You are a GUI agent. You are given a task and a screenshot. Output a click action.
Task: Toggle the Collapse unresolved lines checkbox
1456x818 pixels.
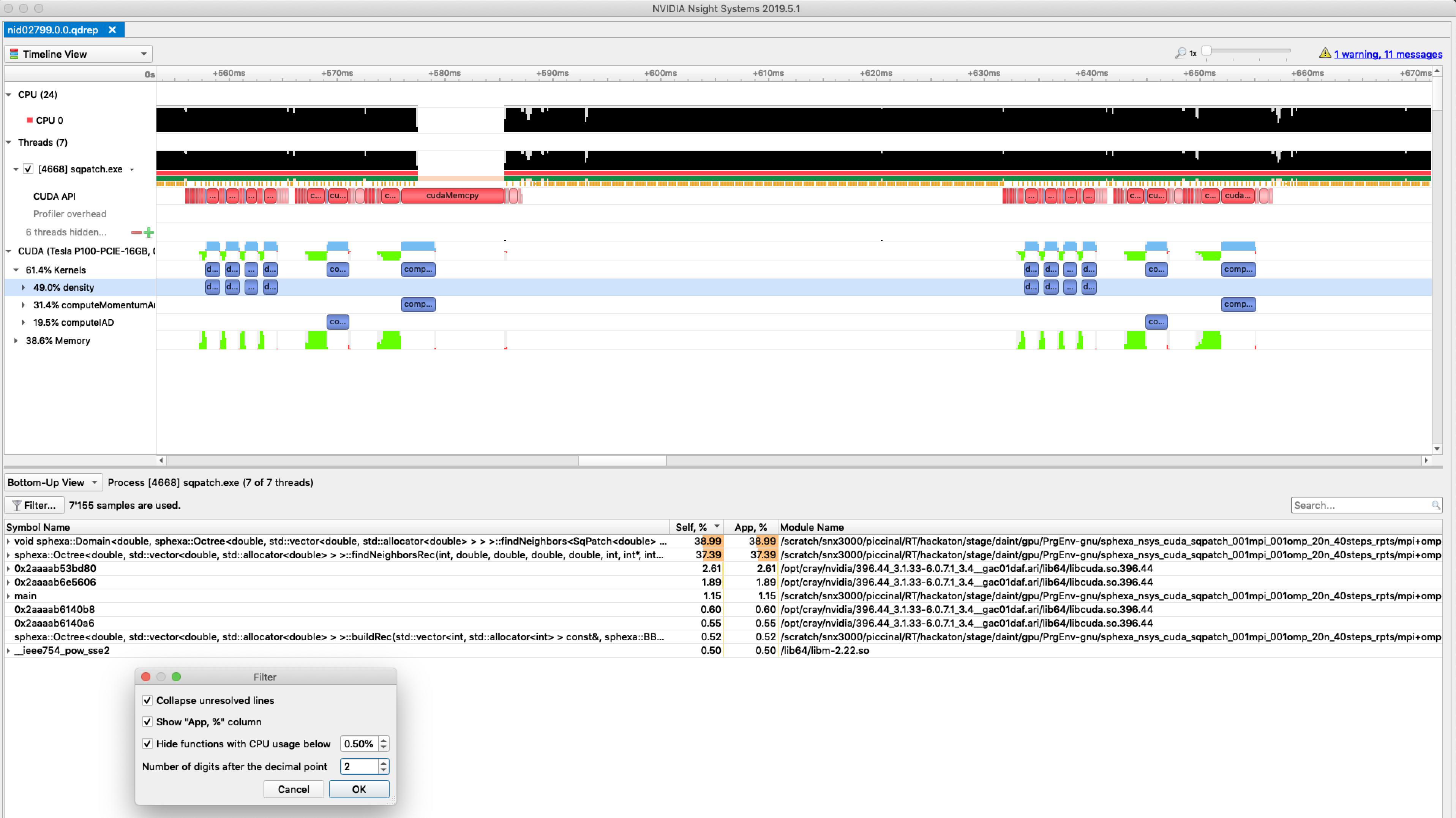coord(147,700)
